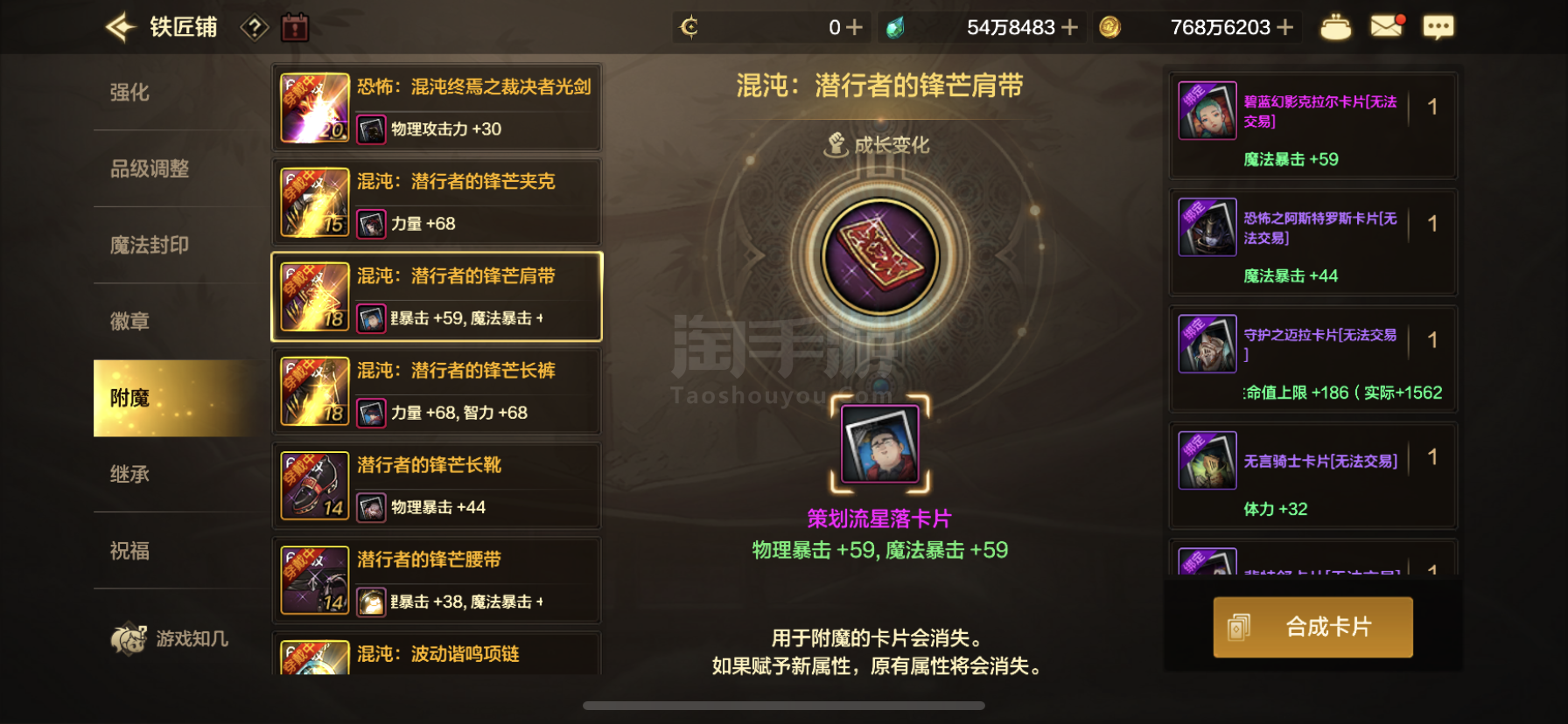Click the 合成卡片 button

(1312, 627)
